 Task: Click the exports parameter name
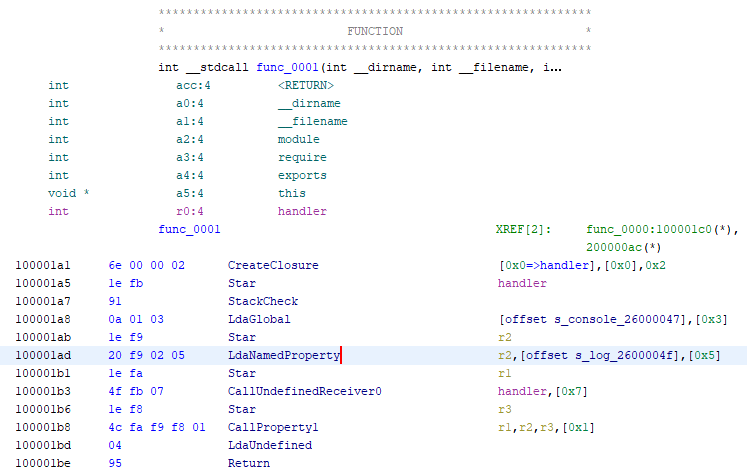click(x=302, y=176)
